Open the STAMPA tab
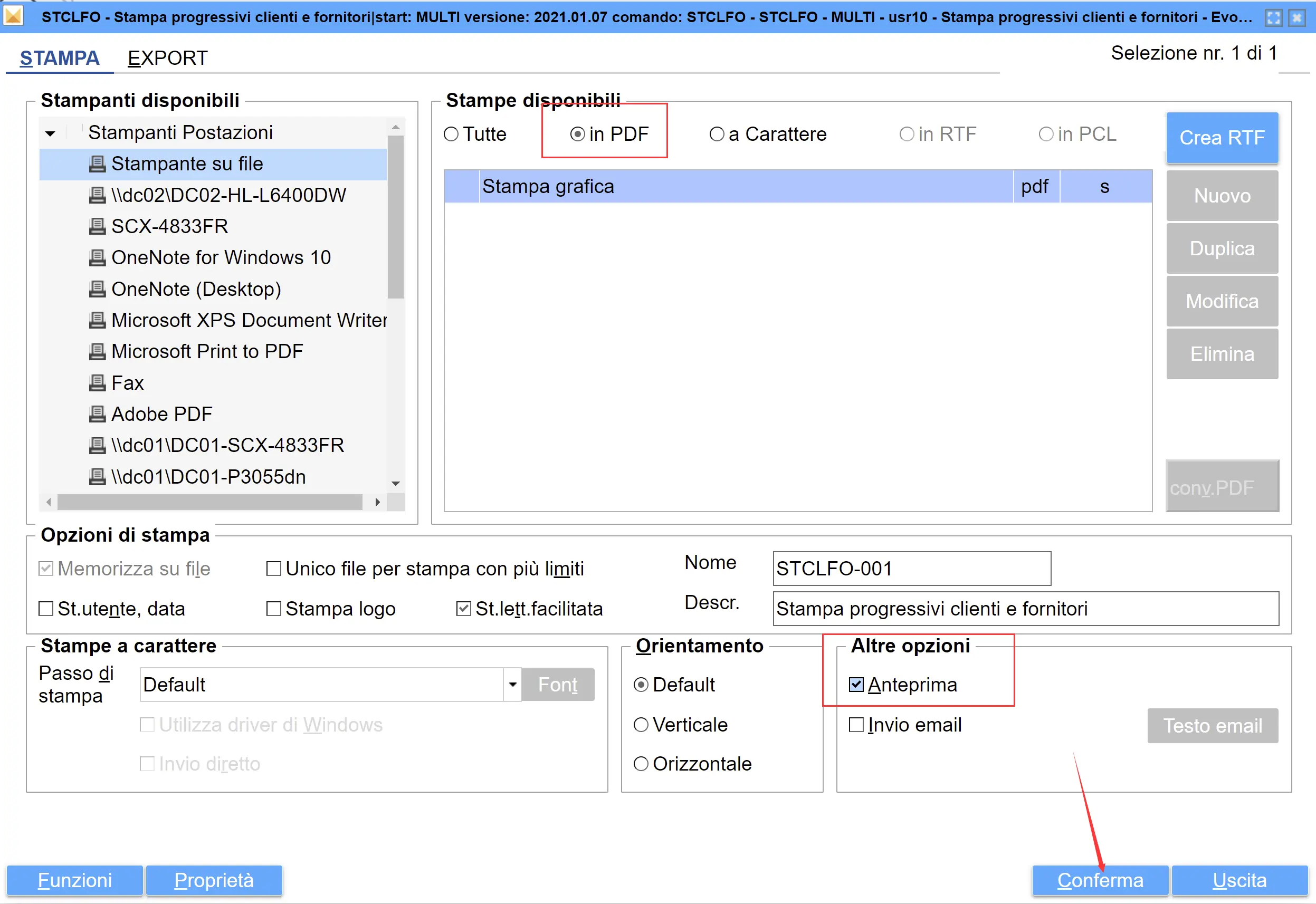 [60, 58]
